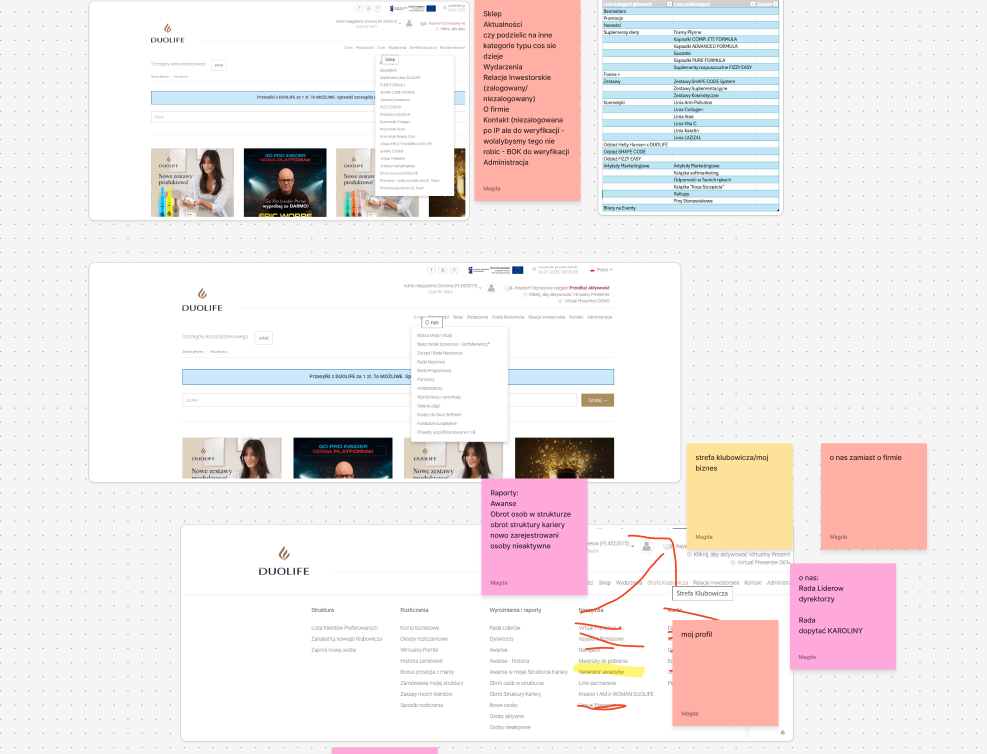Click gold sparkle banner thumbnail in middle screenshot
987x754 pixels.
point(564,458)
